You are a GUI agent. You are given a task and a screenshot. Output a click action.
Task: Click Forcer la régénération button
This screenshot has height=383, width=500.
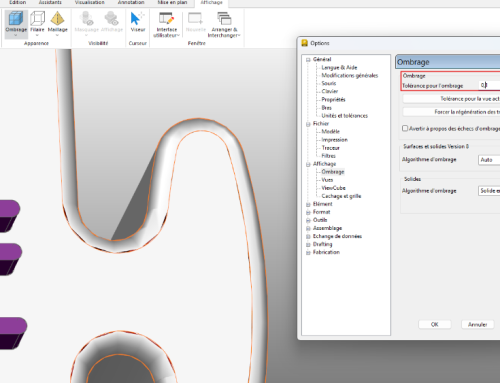tap(452, 112)
